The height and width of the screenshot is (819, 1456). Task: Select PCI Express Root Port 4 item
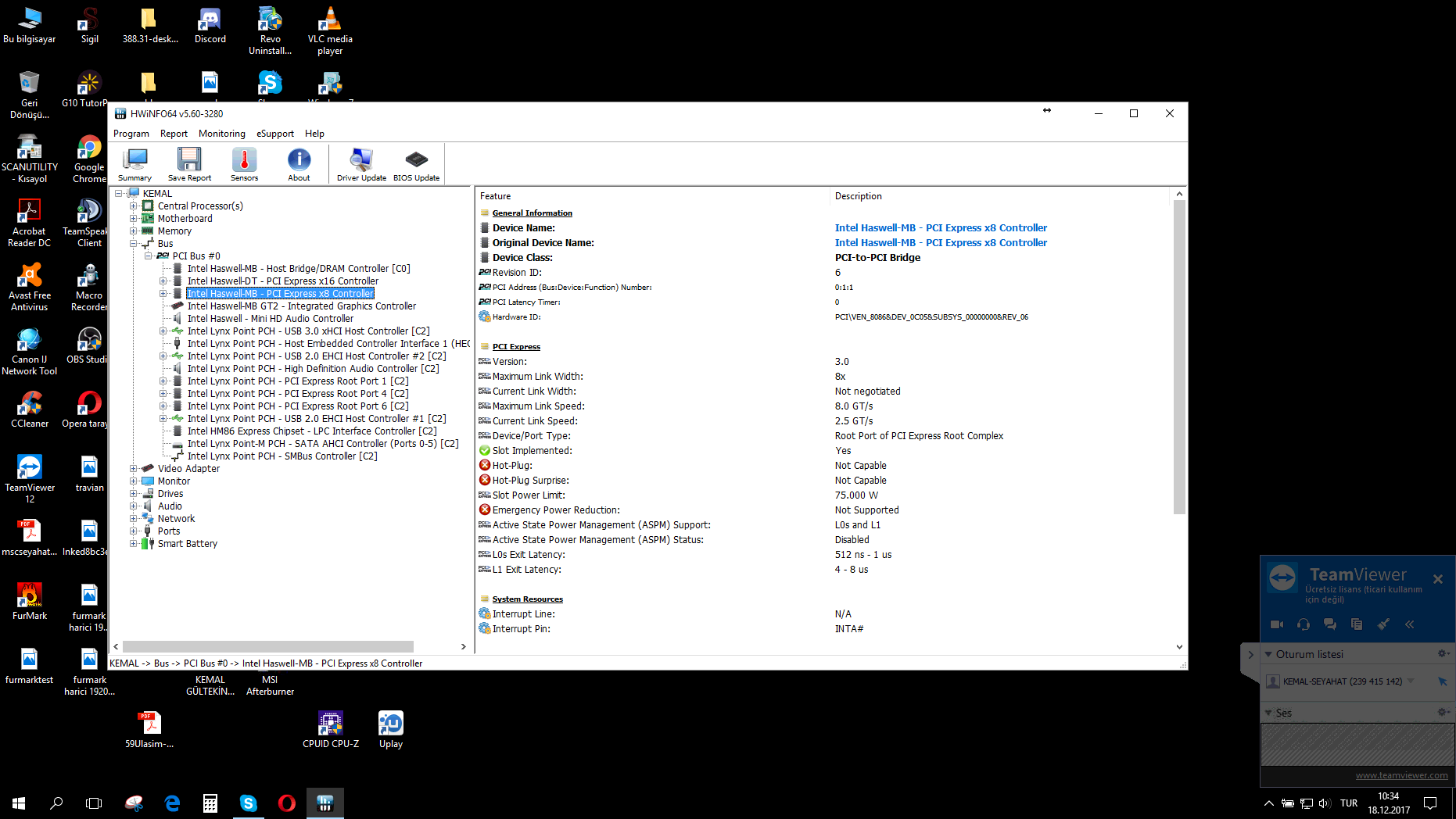click(298, 394)
